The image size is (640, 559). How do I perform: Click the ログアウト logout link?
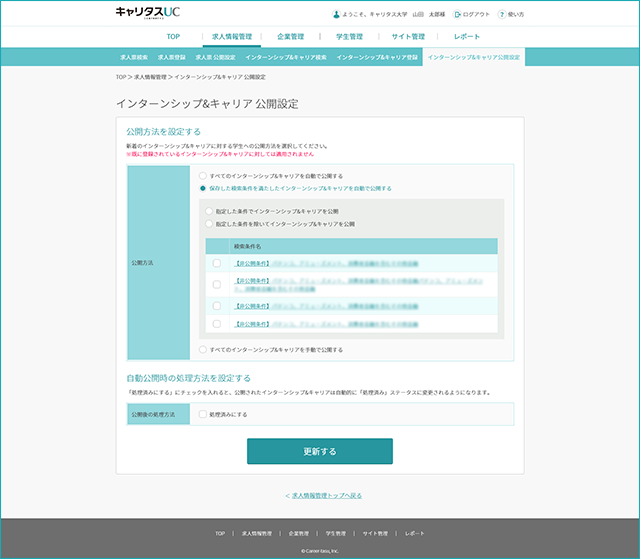pos(471,14)
